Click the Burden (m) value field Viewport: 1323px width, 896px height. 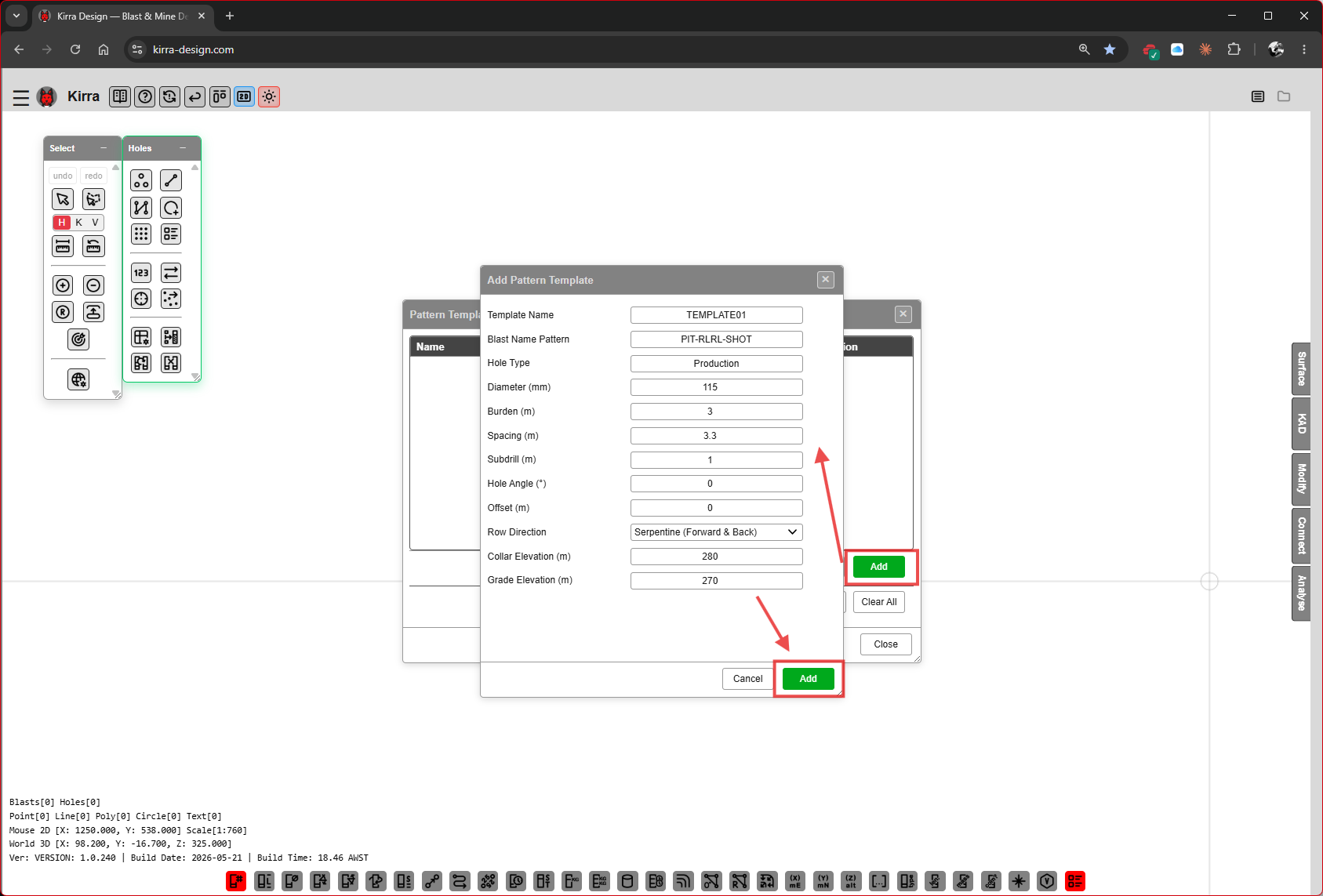(716, 412)
